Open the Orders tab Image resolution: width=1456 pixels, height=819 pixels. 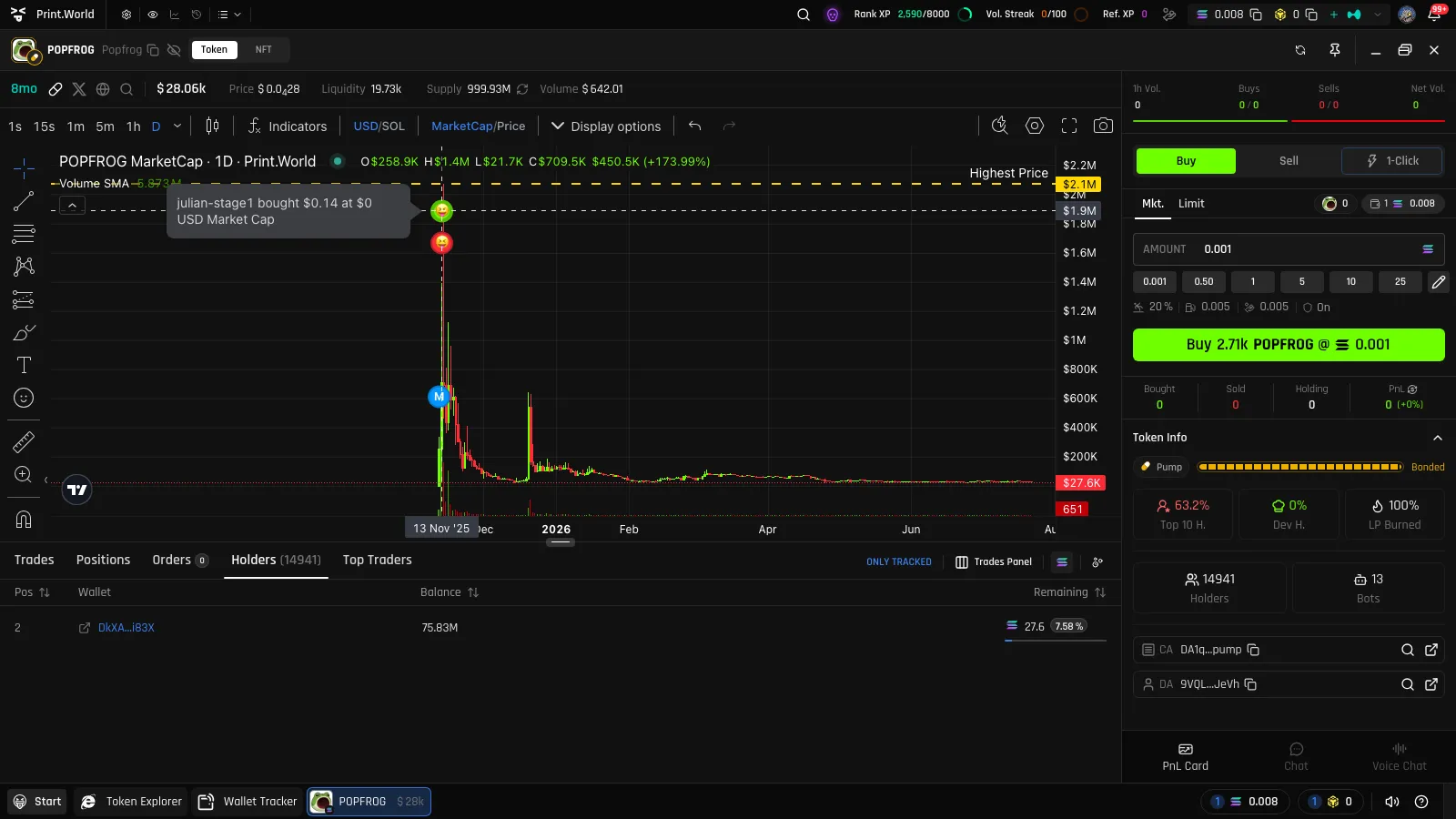tap(180, 561)
